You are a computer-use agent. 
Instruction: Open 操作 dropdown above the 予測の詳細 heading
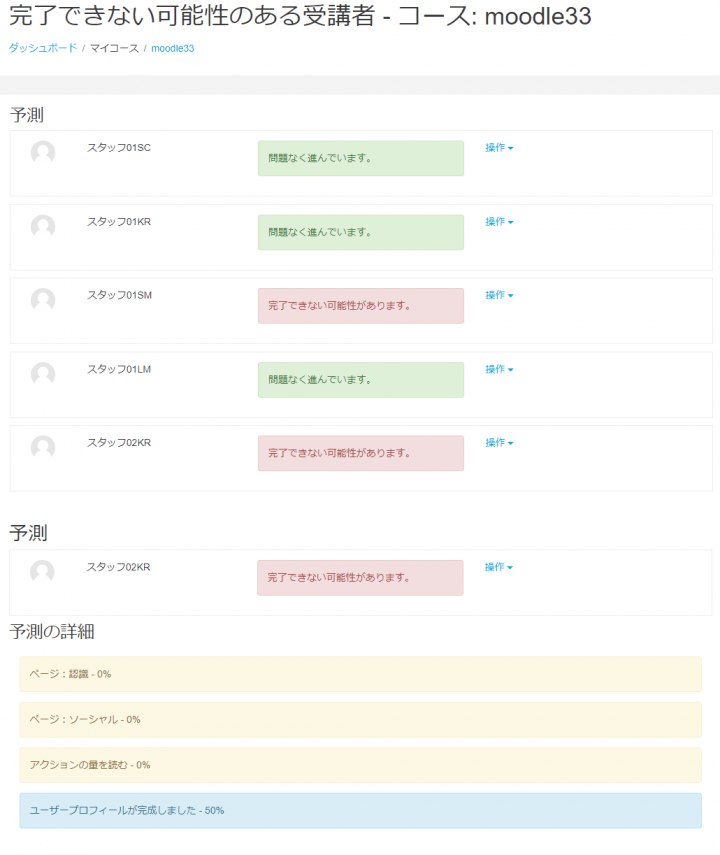pyautogui.click(x=498, y=567)
